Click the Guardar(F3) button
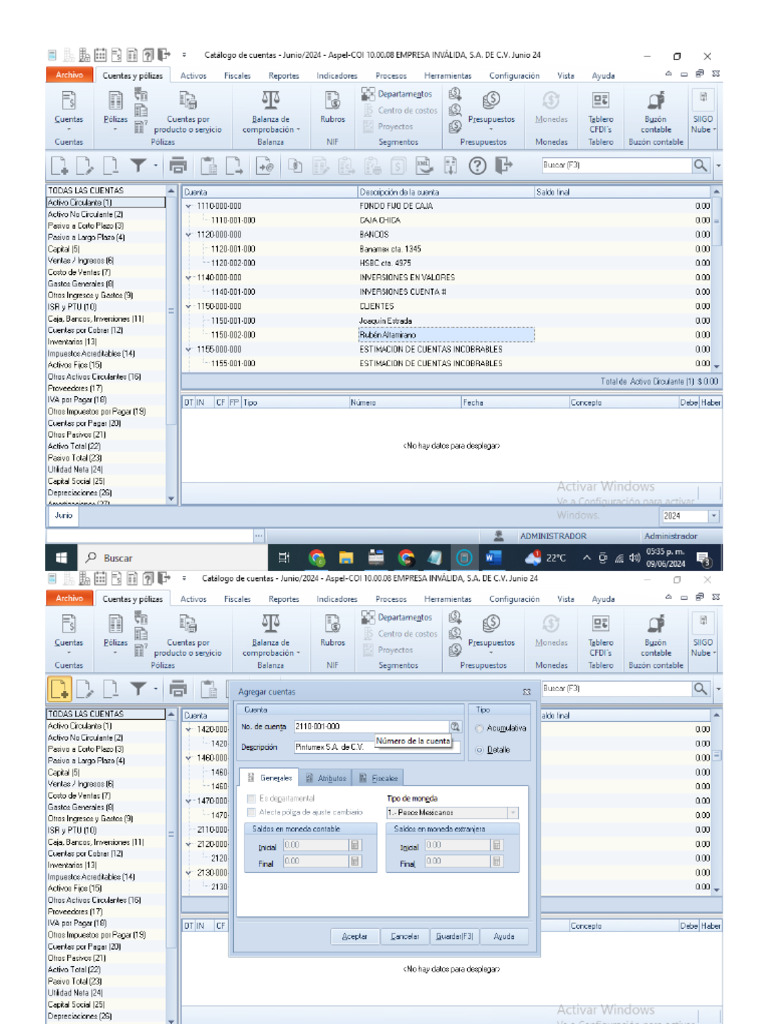Image resolution: width=768 pixels, height=1024 pixels. 455,936
